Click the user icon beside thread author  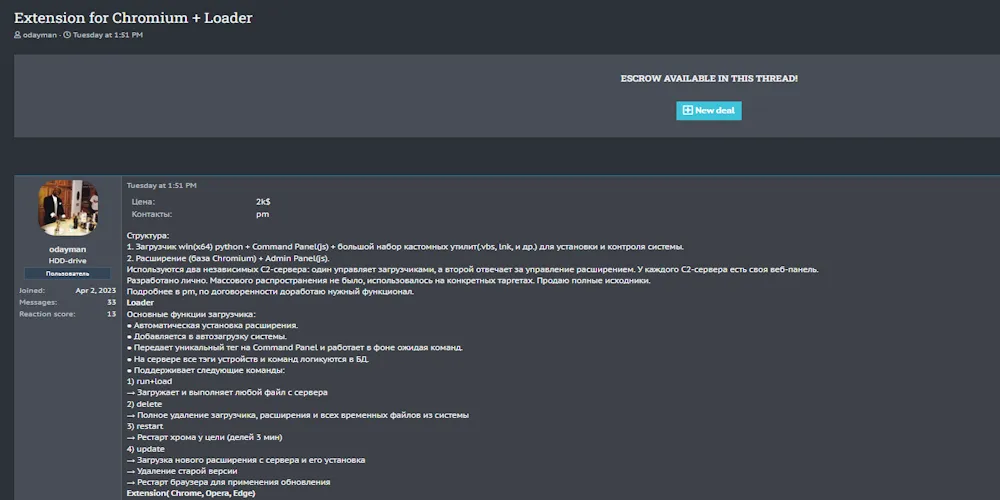[18, 35]
